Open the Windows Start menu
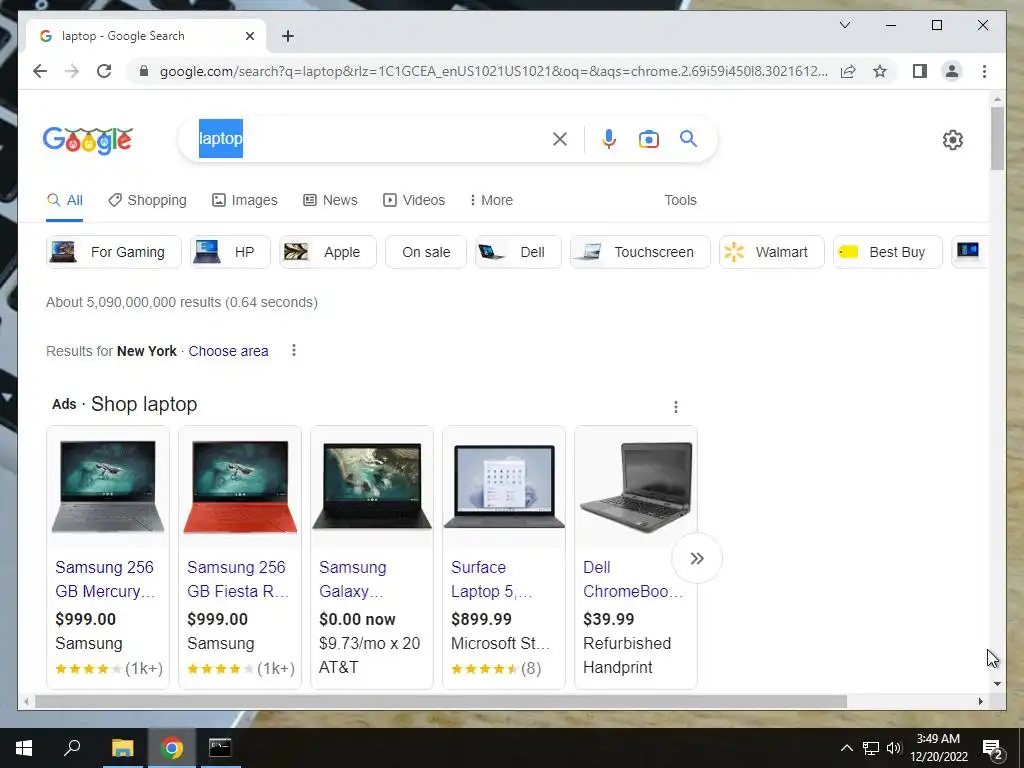Image resolution: width=1024 pixels, height=768 pixels. click(24, 748)
